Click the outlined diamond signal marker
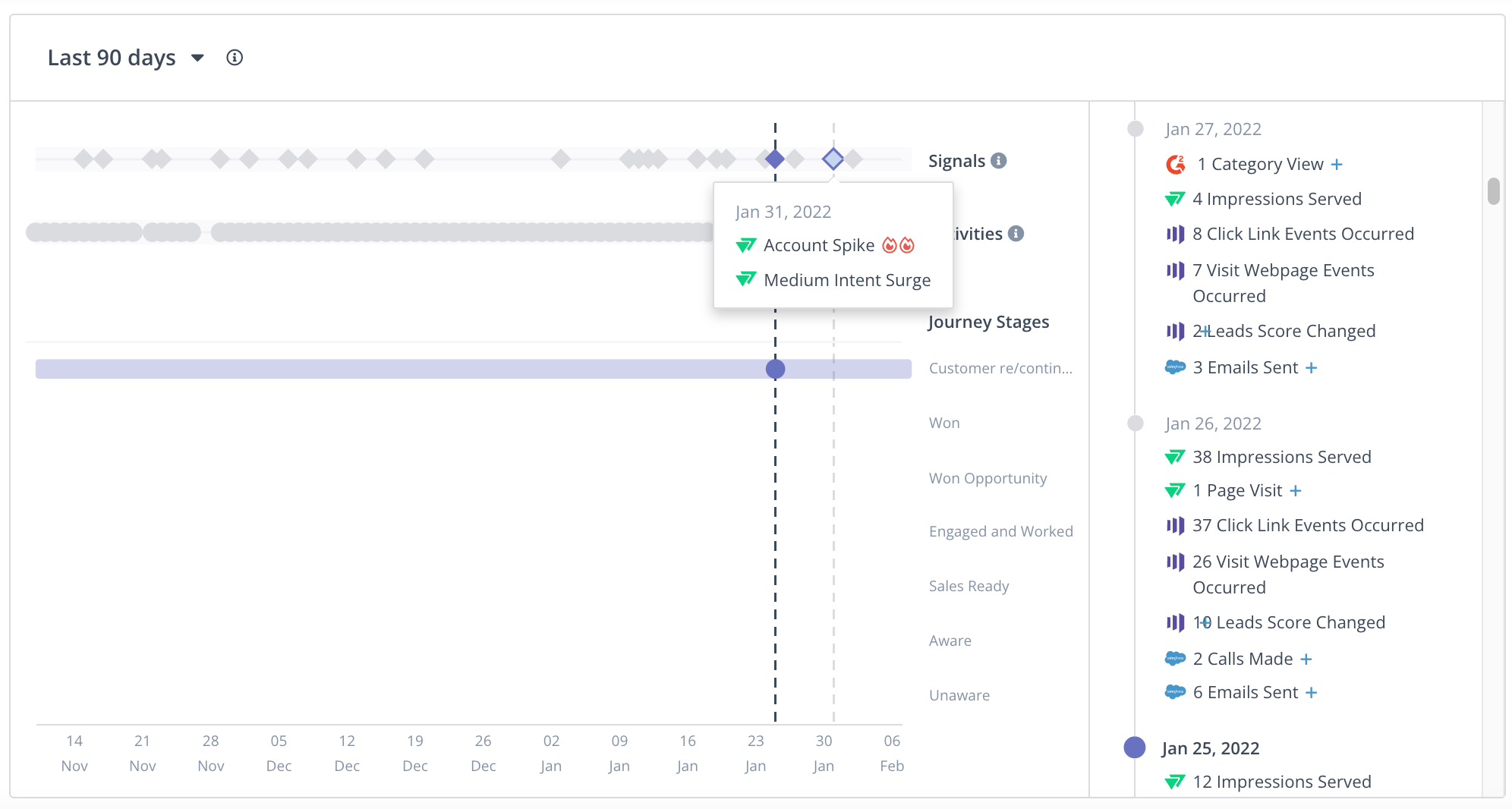 click(x=833, y=159)
